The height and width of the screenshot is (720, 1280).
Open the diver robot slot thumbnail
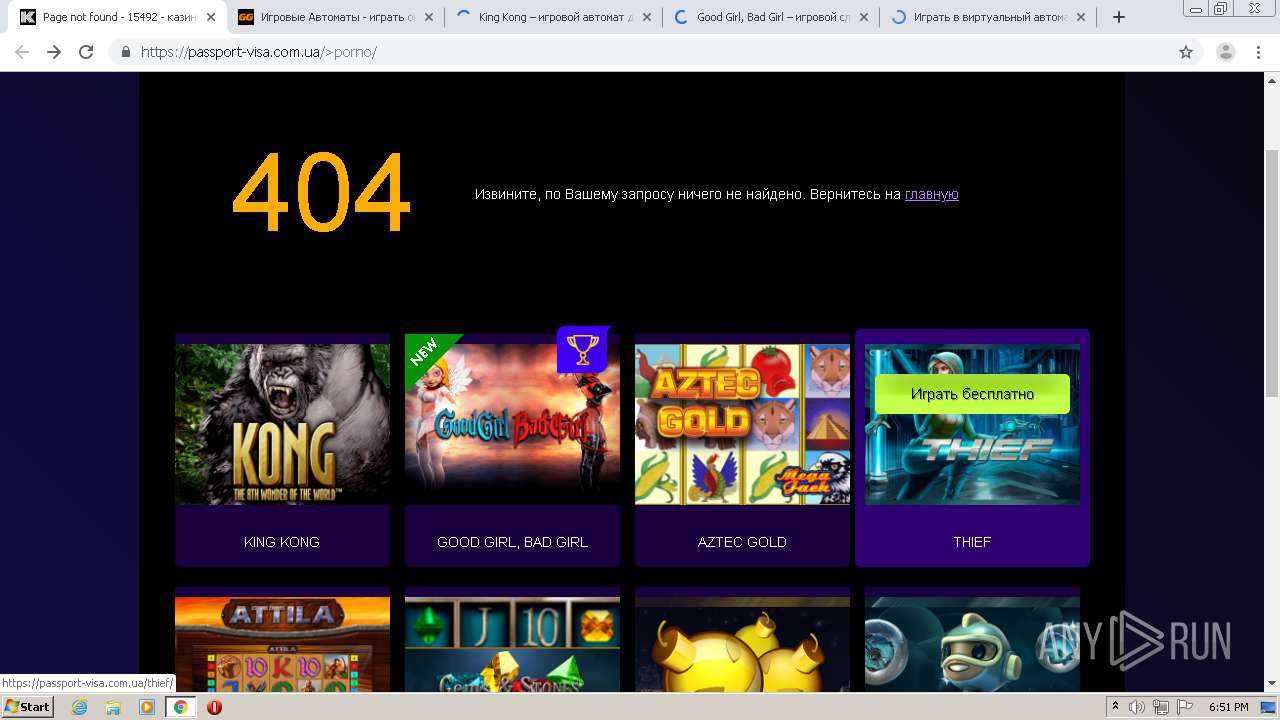(972, 644)
